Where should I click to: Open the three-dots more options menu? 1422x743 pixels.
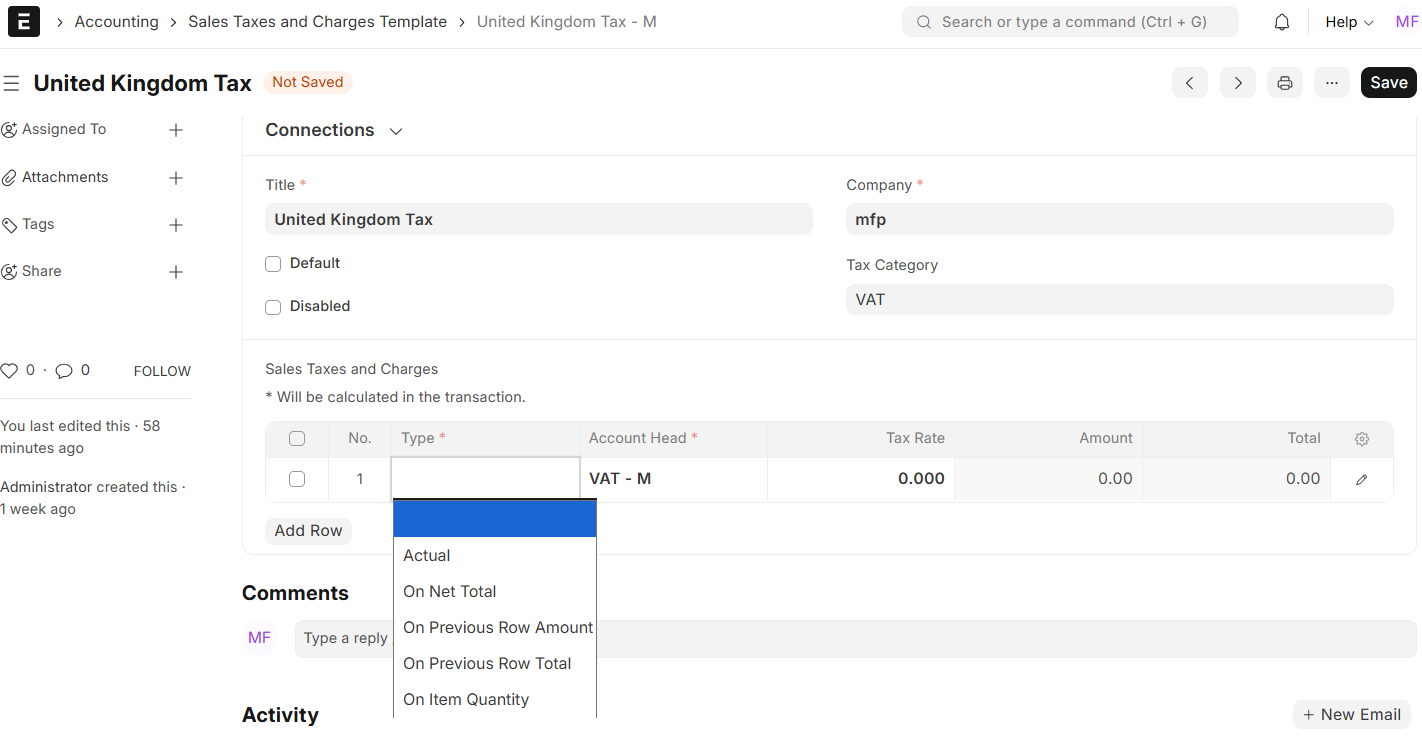(x=1331, y=83)
